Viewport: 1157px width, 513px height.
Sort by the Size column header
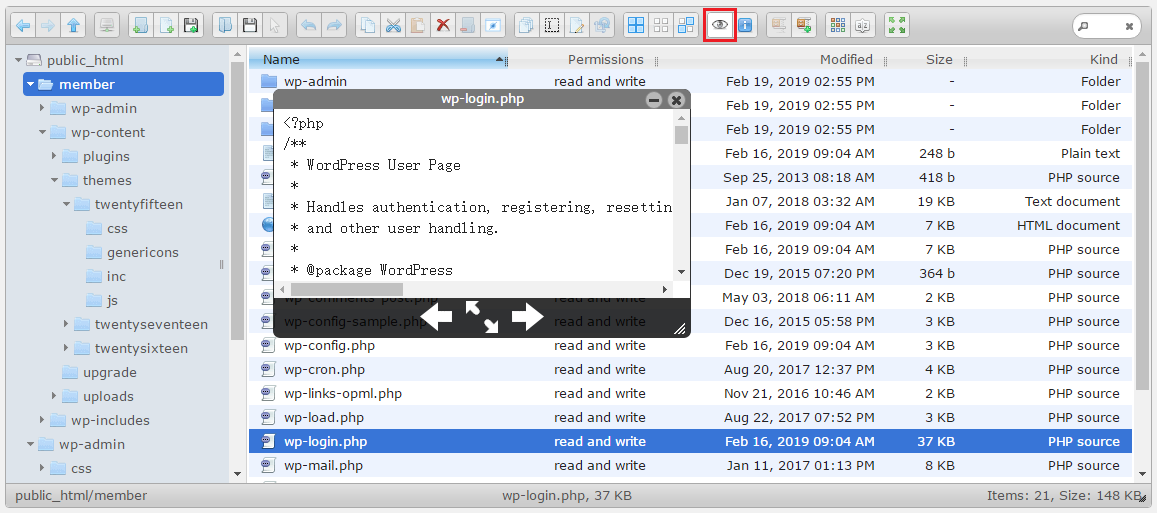[939, 60]
